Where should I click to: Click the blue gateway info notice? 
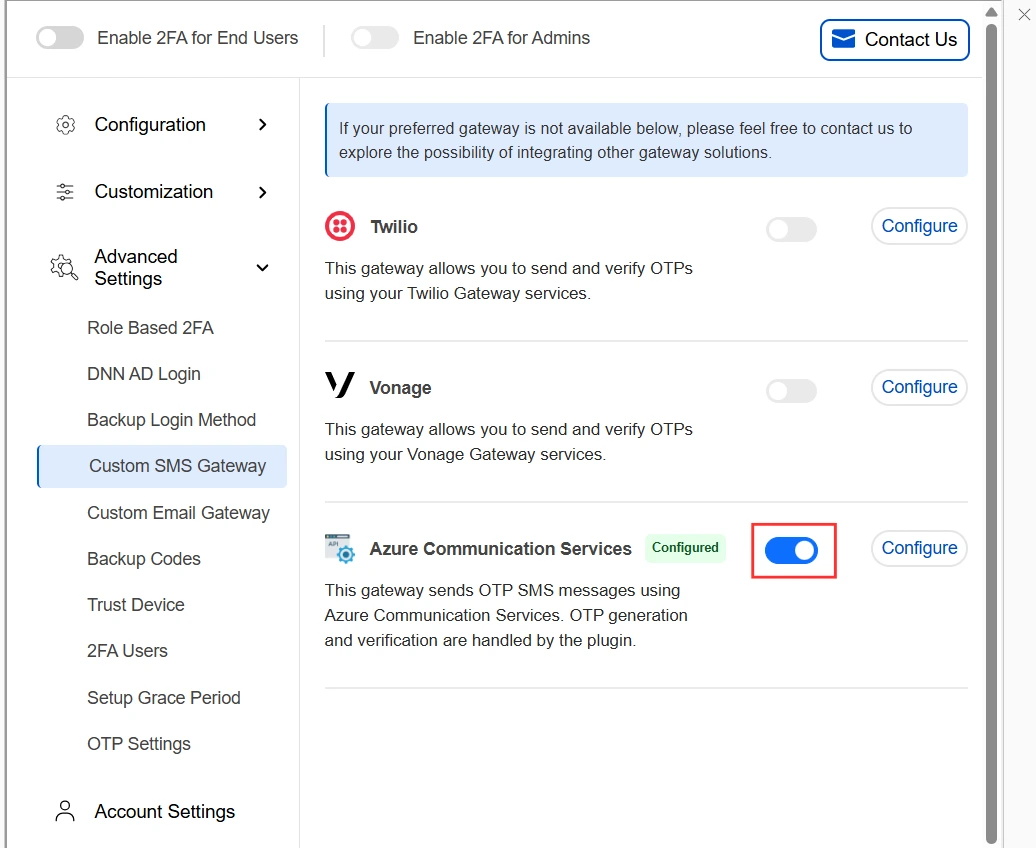point(646,140)
